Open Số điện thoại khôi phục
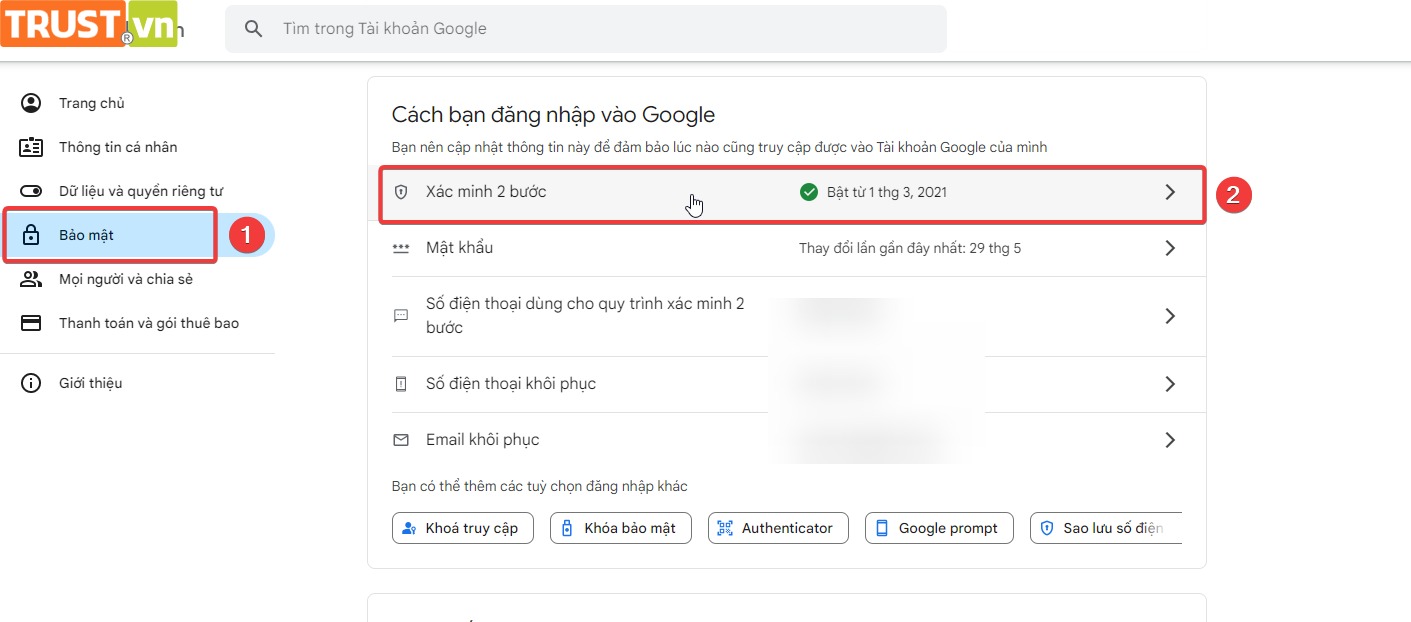 click(787, 384)
